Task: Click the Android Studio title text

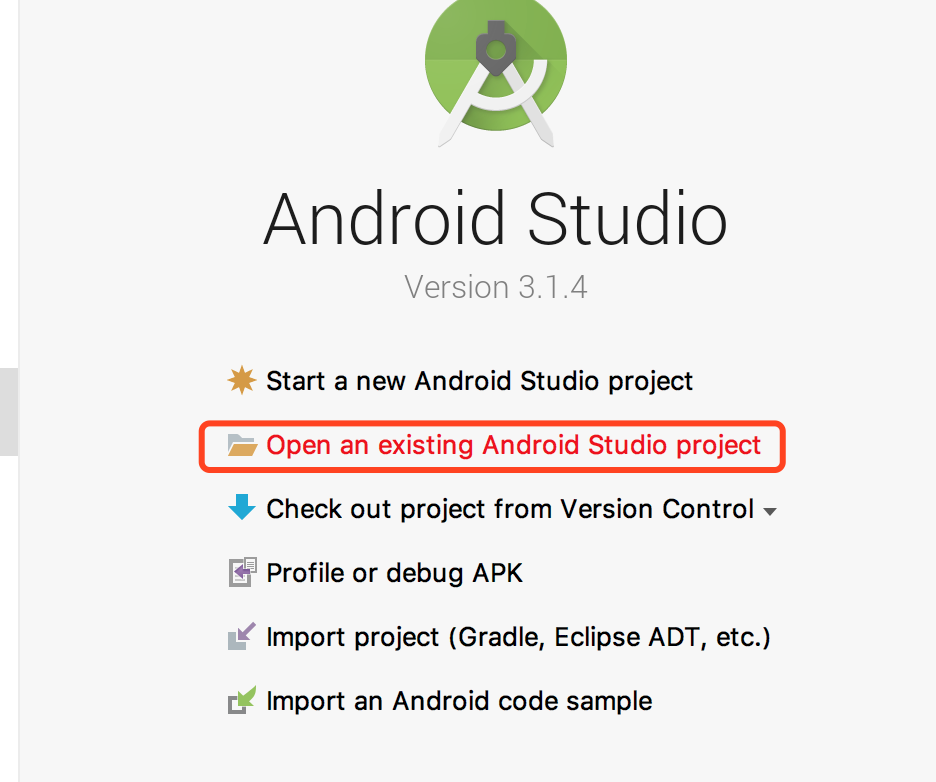Action: [495, 219]
